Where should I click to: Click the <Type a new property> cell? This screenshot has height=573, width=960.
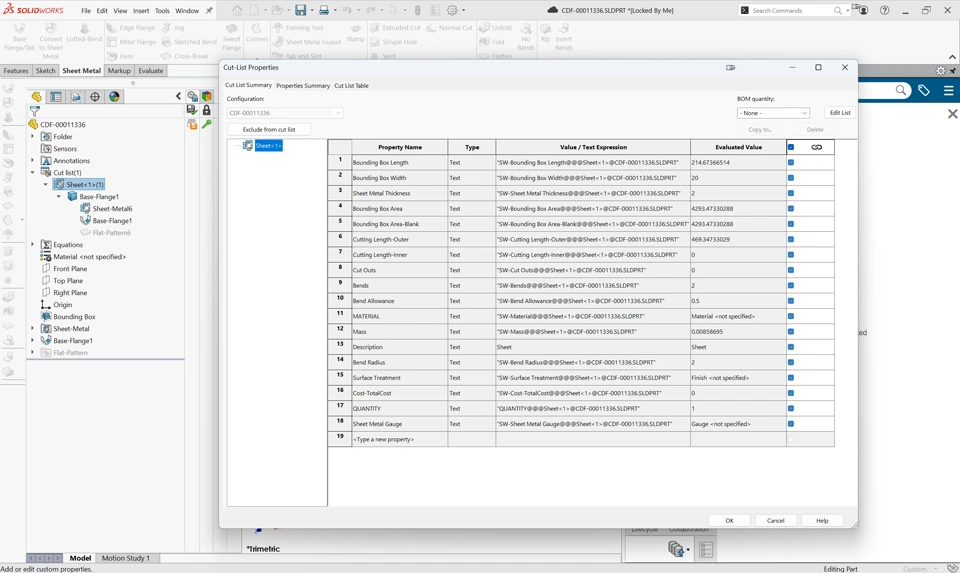(x=399, y=439)
